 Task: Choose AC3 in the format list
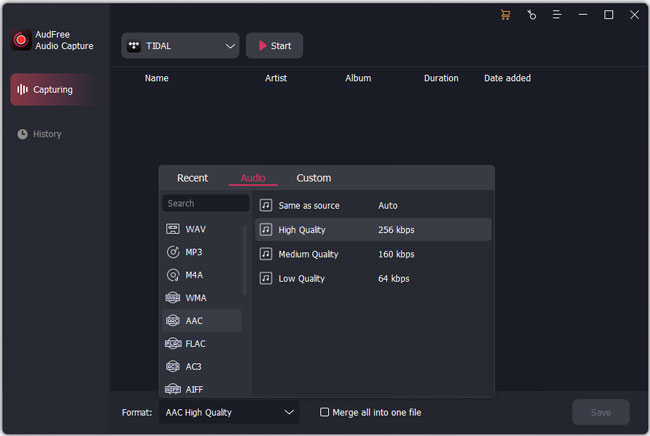click(202, 366)
